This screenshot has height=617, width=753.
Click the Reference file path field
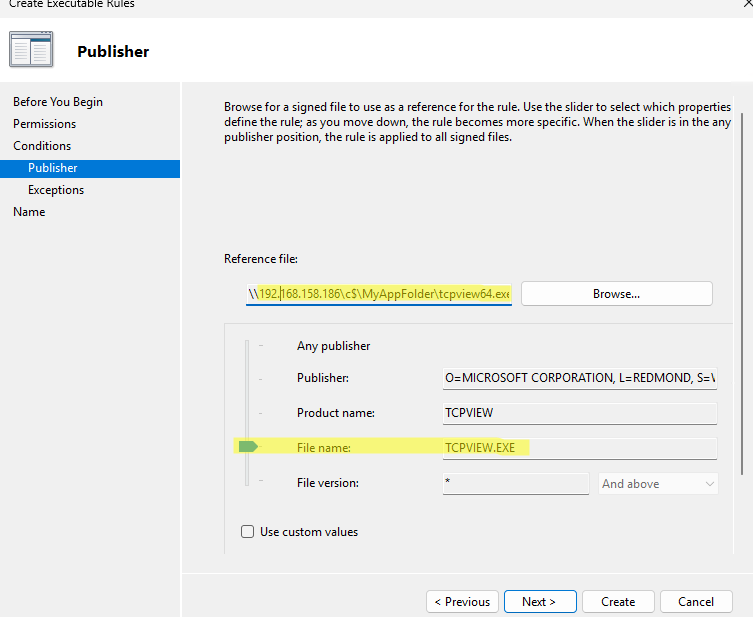pos(379,295)
